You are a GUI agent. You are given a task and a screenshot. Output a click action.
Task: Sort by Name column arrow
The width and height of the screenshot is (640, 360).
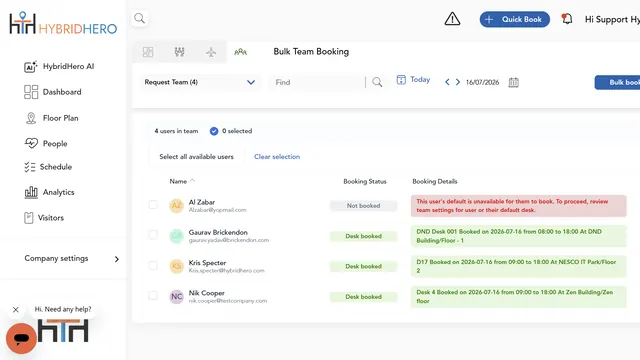(x=192, y=180)
